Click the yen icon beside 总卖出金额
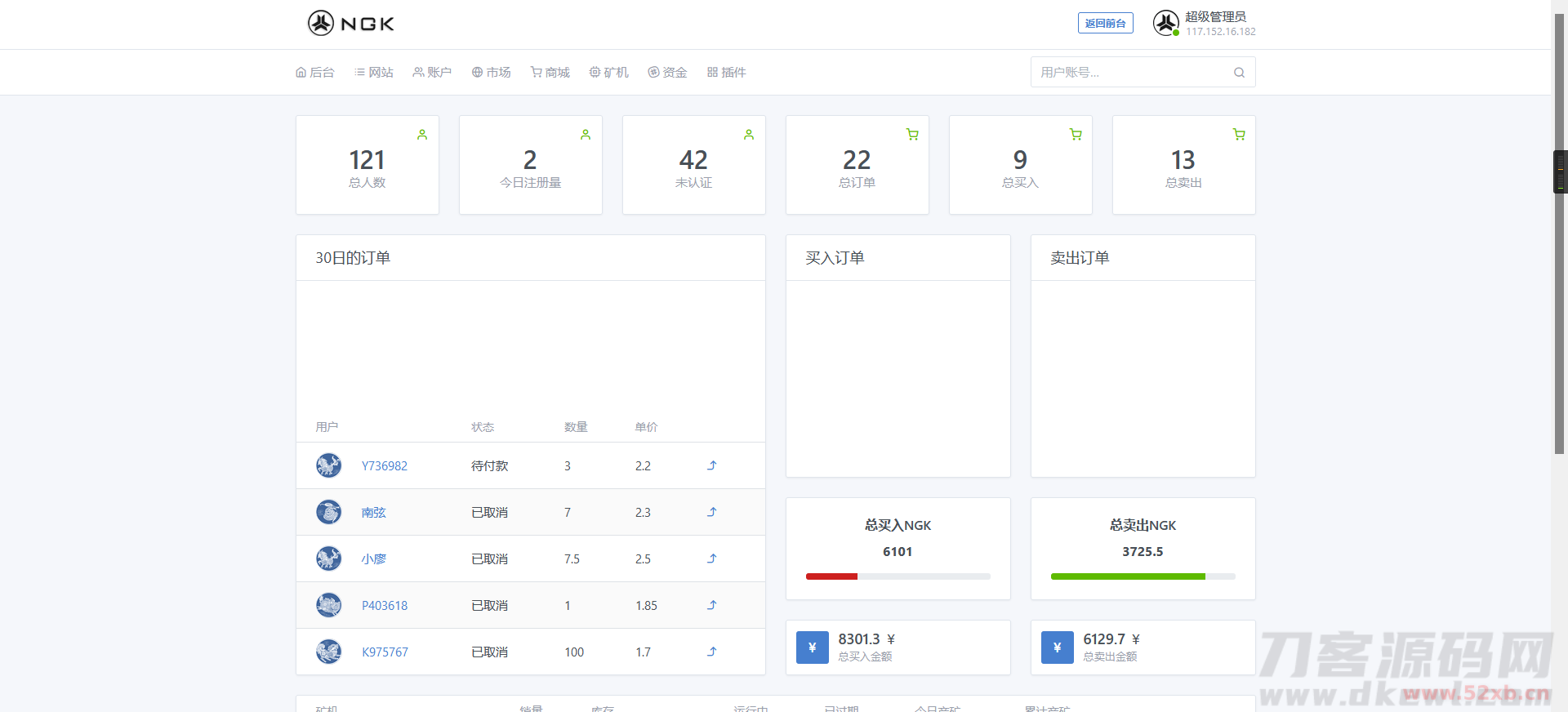Viewport: 1568px width, 712px height. pyautogui.click(x=1057, y=647)
